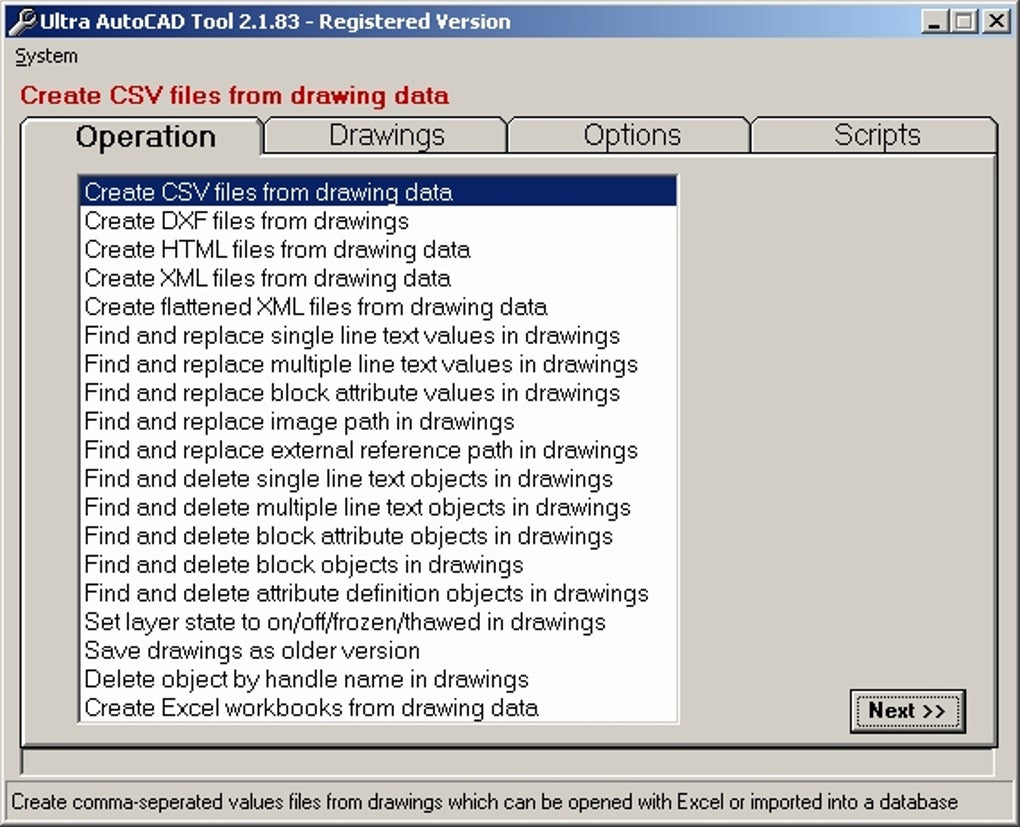Screen dimensions: 1020x827
Task: Select 'Create HTML files from drawing data'
Action: (x=378, y=250)
